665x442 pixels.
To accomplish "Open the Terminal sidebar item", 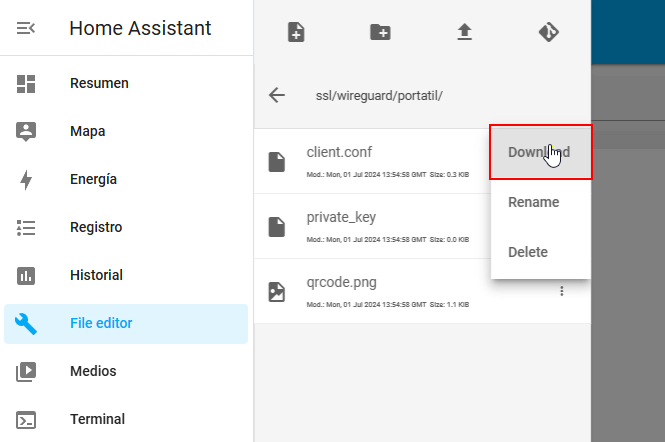I will pos(97,419).
